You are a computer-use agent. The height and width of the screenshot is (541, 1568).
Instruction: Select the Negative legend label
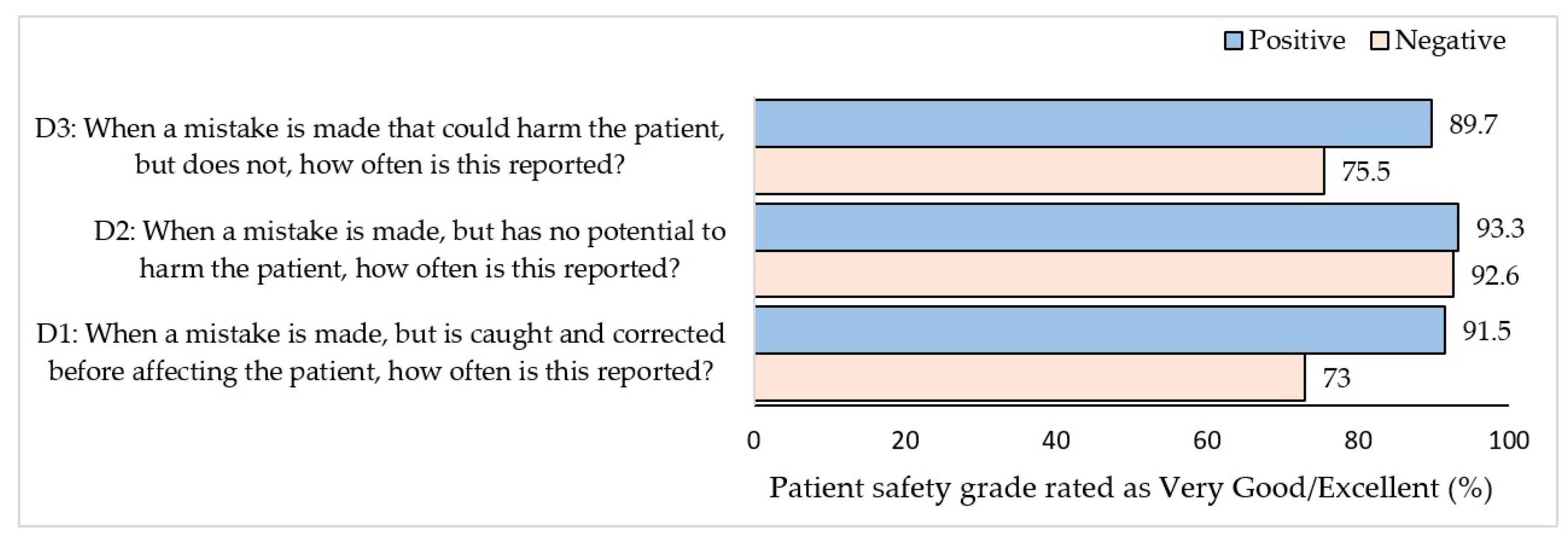(1450, 40)
